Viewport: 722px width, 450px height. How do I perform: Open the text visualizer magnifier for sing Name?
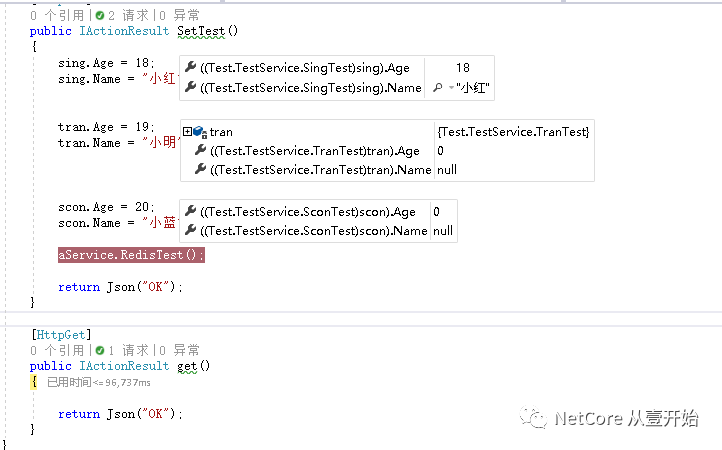tap(438, 87)
